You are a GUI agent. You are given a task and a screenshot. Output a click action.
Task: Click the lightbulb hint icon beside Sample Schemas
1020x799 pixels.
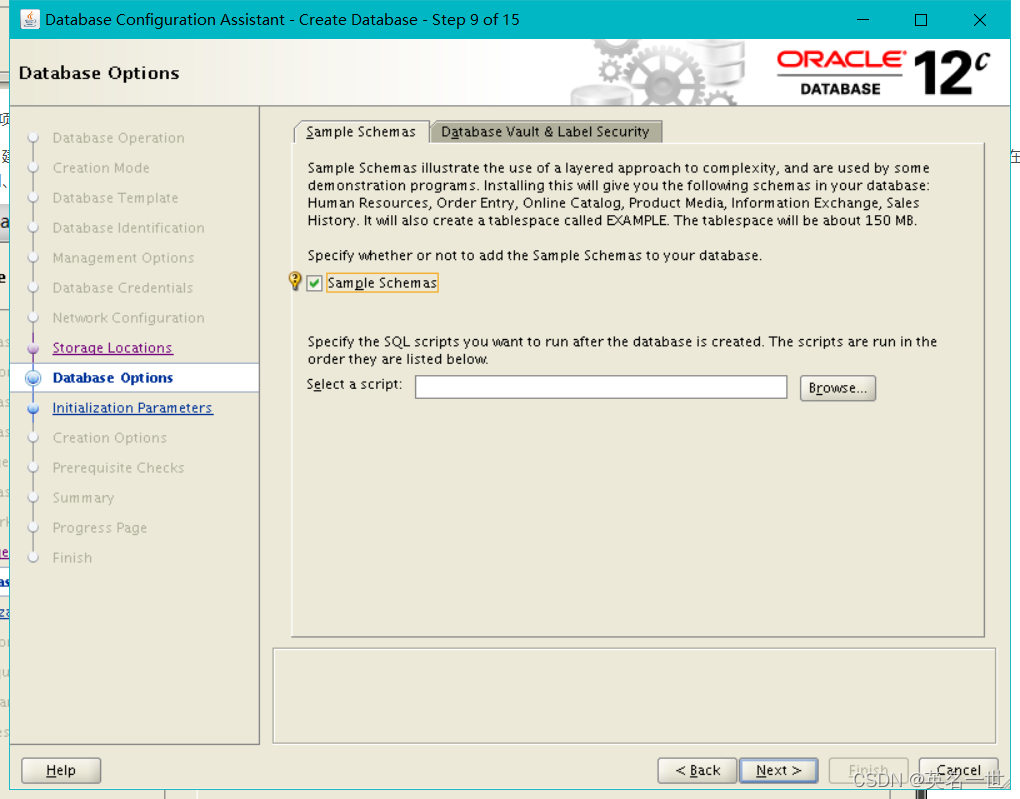295,281
